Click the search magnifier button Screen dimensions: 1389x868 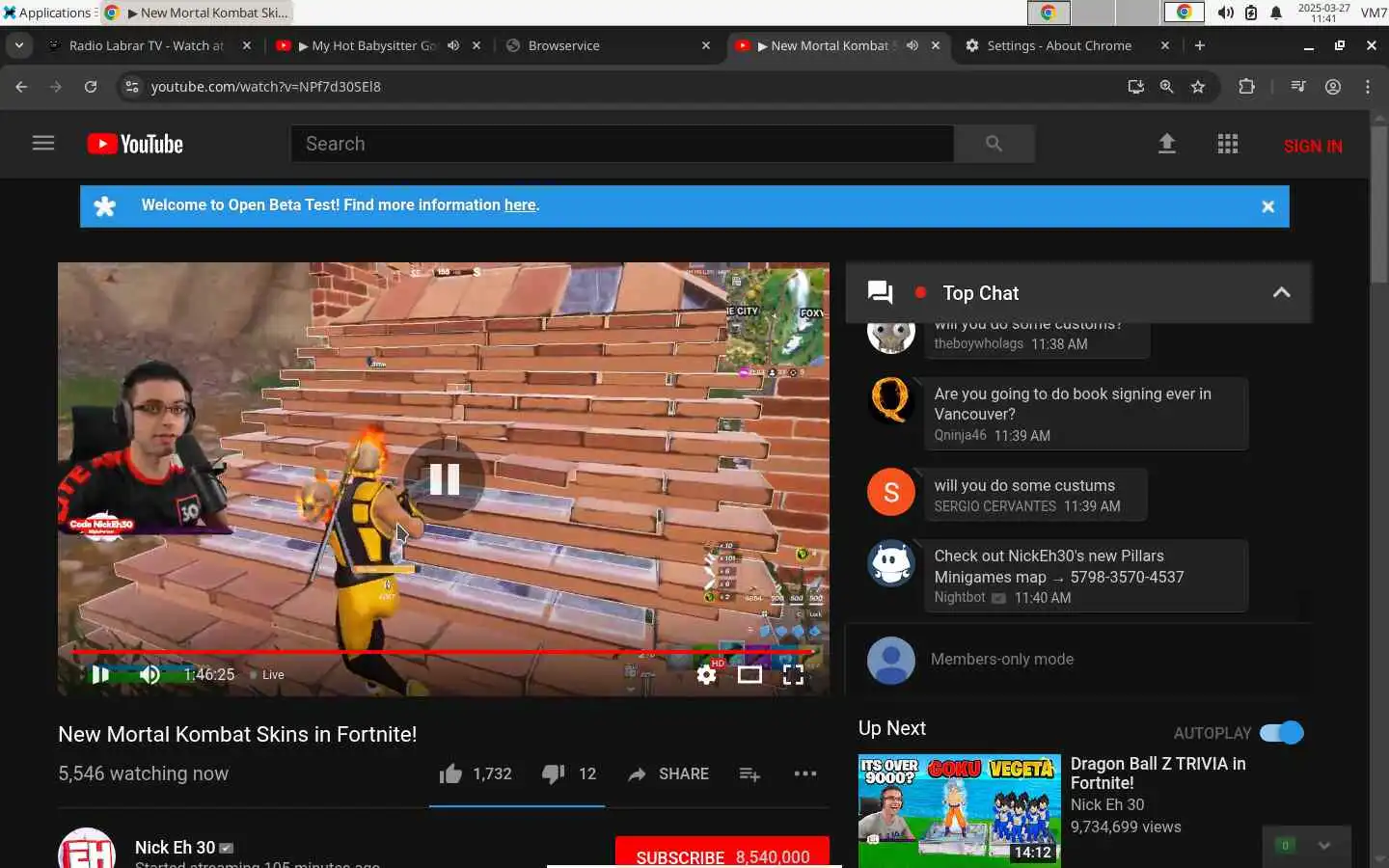pyautogui.click(x=994, y=144)
